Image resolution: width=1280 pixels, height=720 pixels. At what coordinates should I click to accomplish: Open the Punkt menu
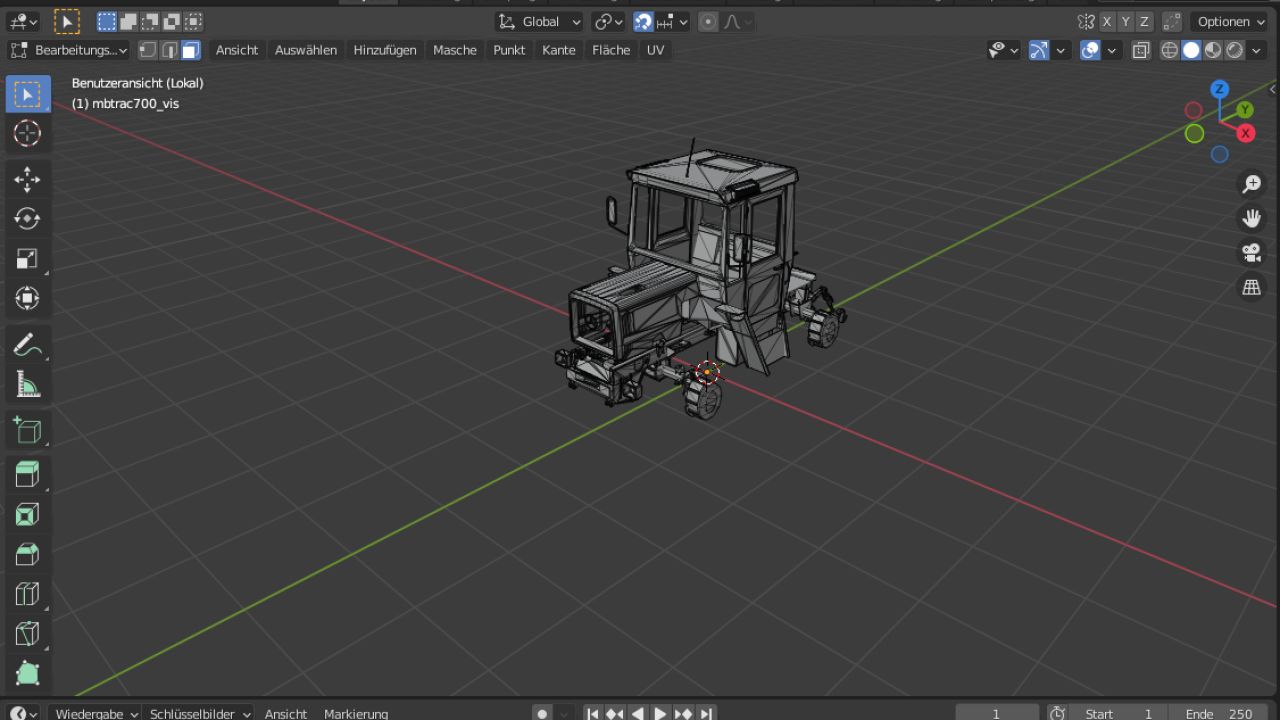pyautogui.click(x=509, y=50)
